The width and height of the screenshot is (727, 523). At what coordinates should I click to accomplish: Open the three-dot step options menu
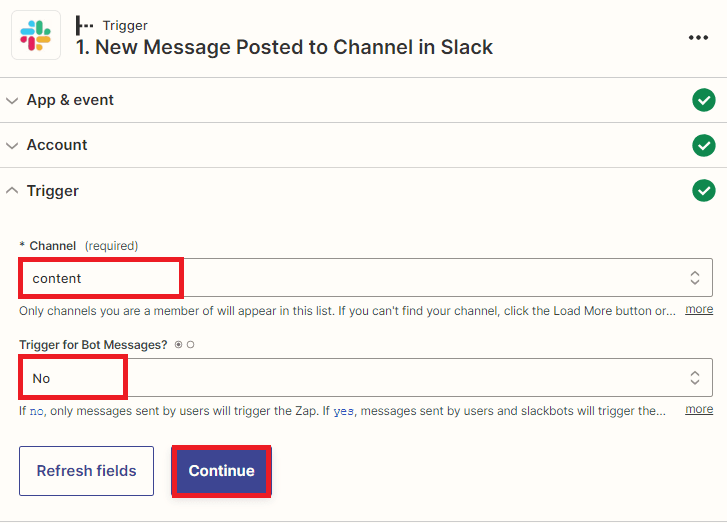(698, 38)
